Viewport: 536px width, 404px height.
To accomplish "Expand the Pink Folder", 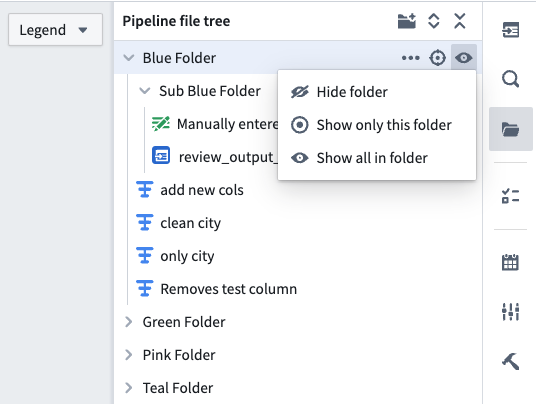I will point(129,355).
